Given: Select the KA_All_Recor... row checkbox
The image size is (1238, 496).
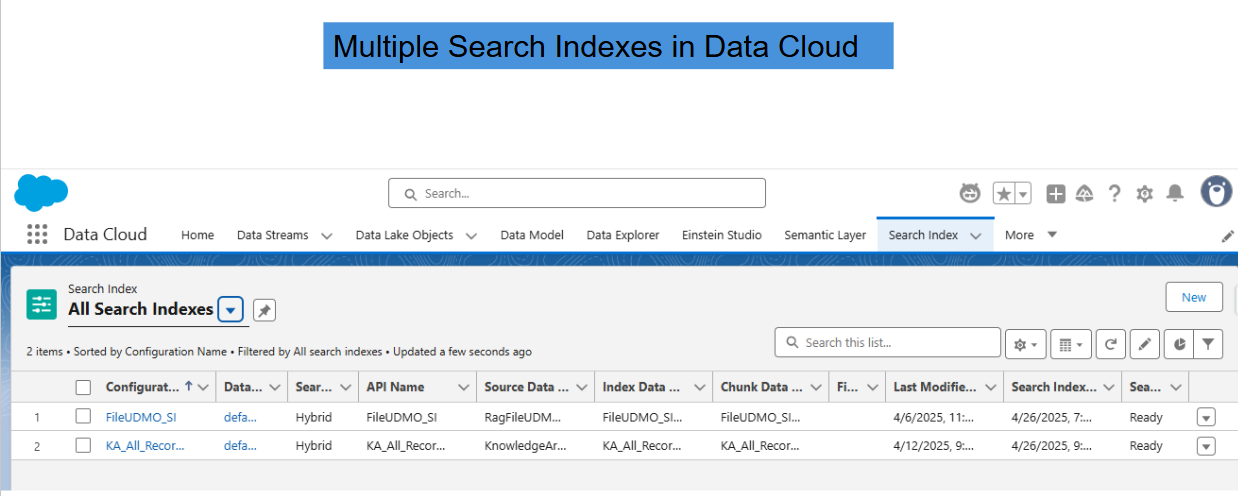Looking at the screenshot, I should (83, 446).
